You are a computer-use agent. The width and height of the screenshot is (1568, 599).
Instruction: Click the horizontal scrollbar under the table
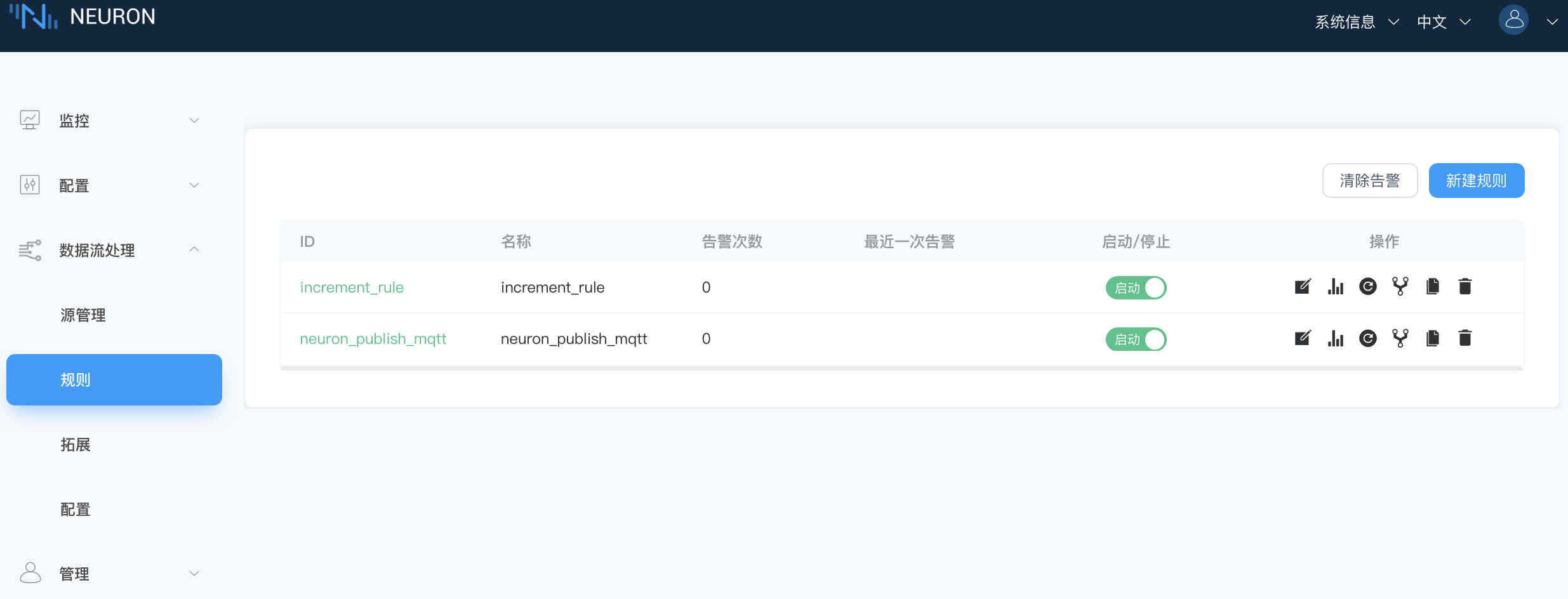pos(901,368)
